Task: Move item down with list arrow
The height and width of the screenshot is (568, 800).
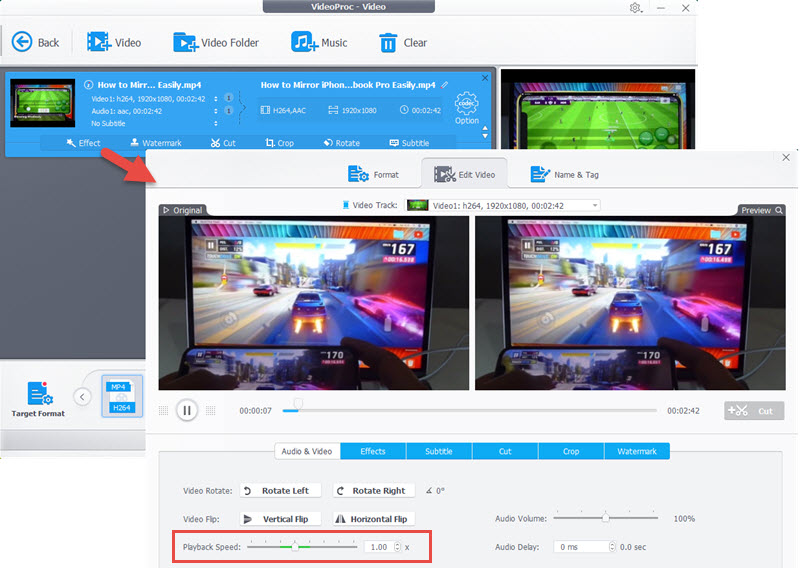Action: 485,136
